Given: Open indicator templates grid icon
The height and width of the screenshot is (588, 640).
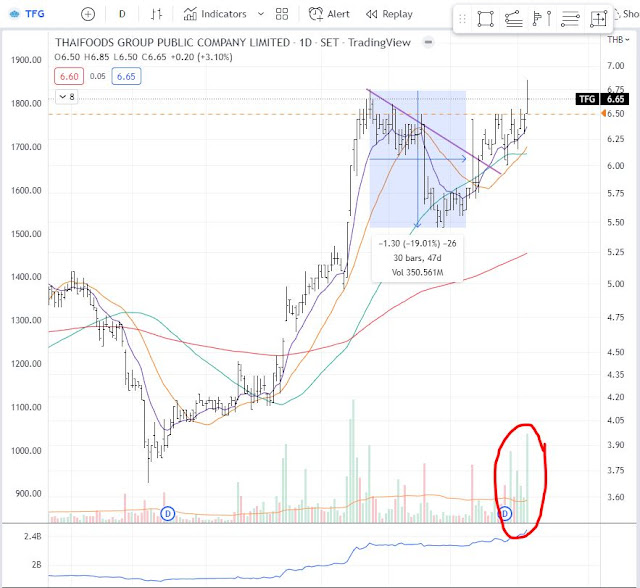Looking at the screenshot, I should [x=282, y=14].
